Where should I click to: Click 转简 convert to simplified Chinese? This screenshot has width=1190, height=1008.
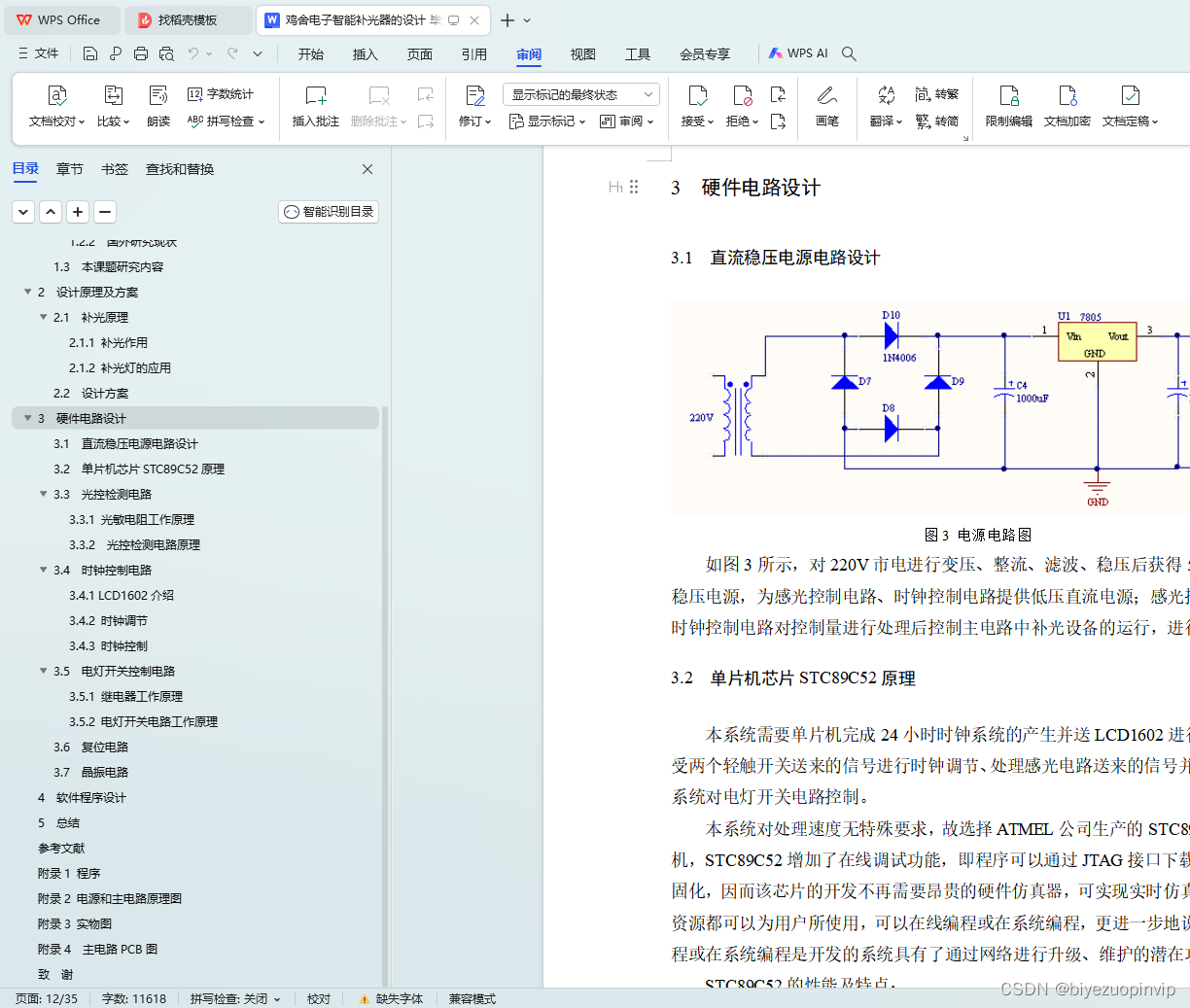click(937, 122)
